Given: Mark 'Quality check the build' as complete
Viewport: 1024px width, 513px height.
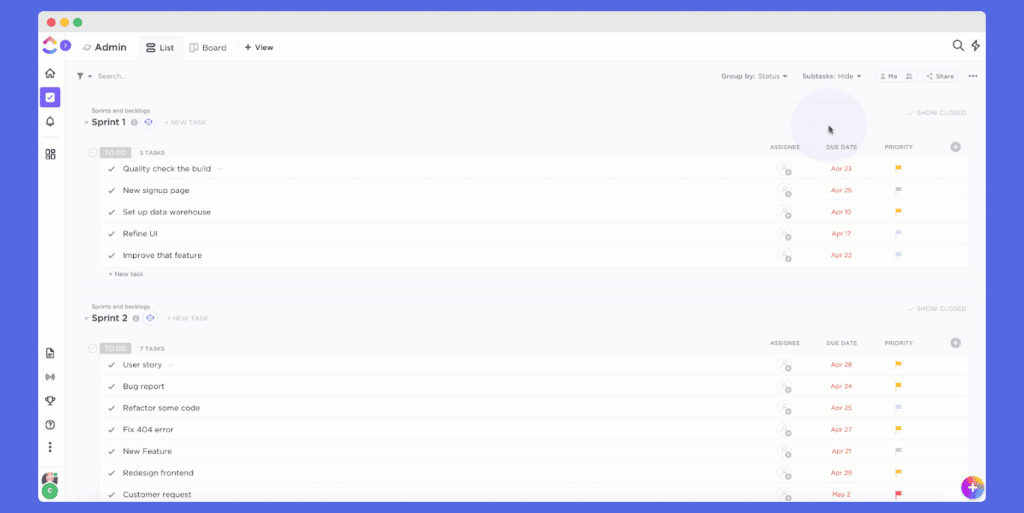Looking at the screenshot, I should (x=112, y=169).
